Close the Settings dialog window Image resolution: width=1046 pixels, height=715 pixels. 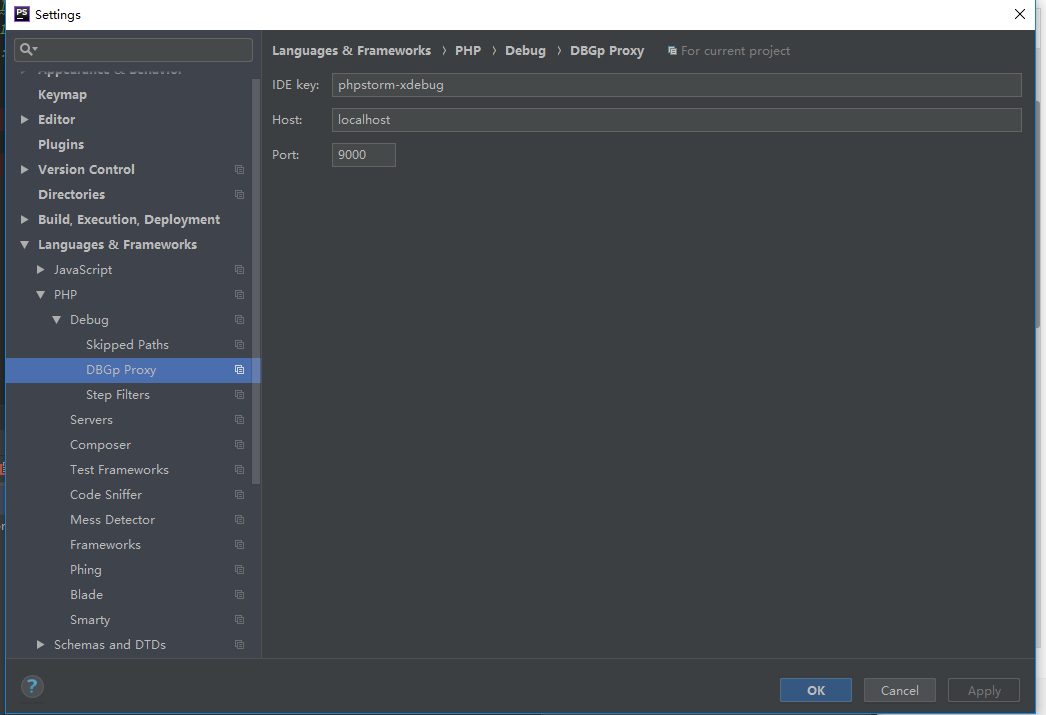[x=1019, y=14]
